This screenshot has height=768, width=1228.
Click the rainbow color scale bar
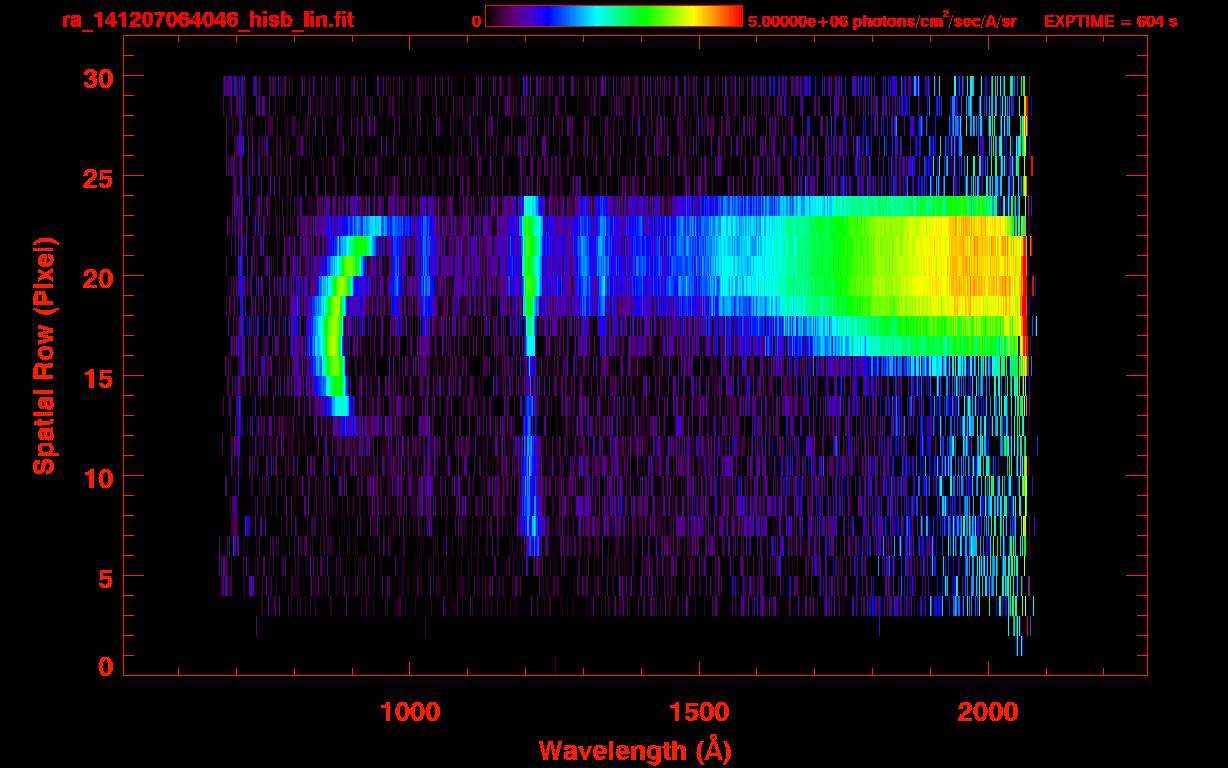(614, 16)
